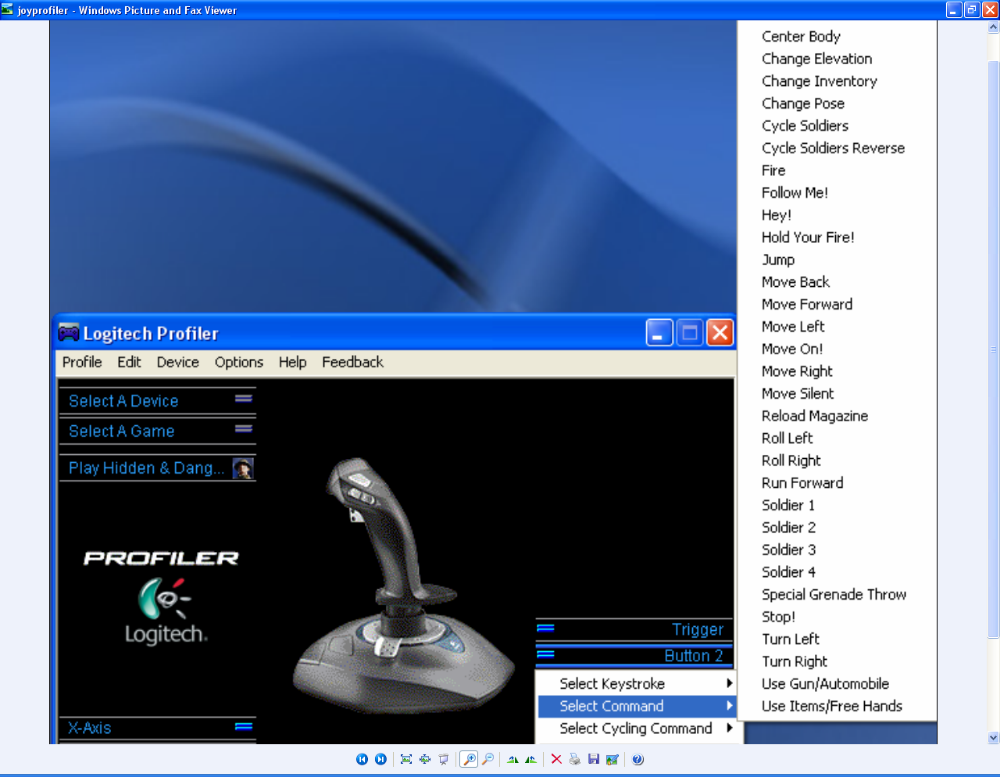This screenshot has height=777, width=1000.
Task: Minimize the Logitech Profiler window
Action: pyautogui.click(x=659, y=332)
